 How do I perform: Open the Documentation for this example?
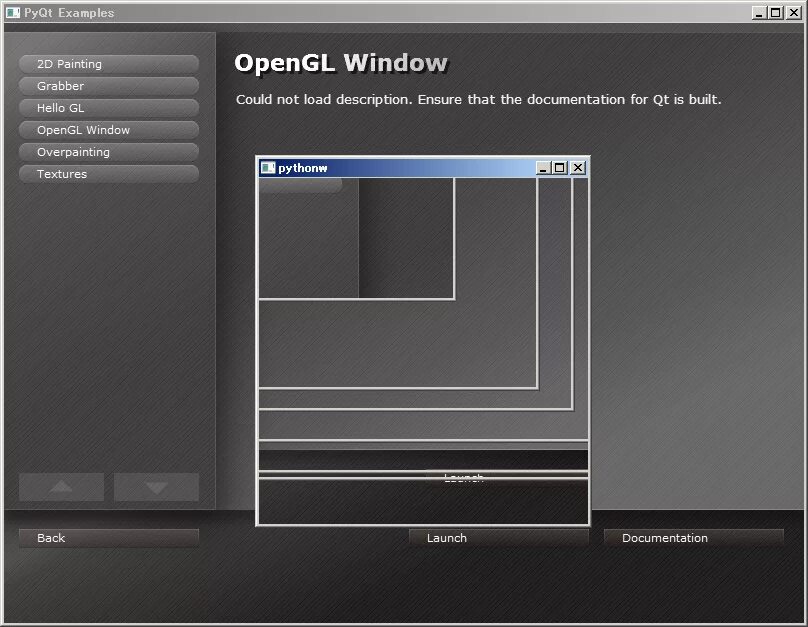pyautogui.click(x=694, y=538)
